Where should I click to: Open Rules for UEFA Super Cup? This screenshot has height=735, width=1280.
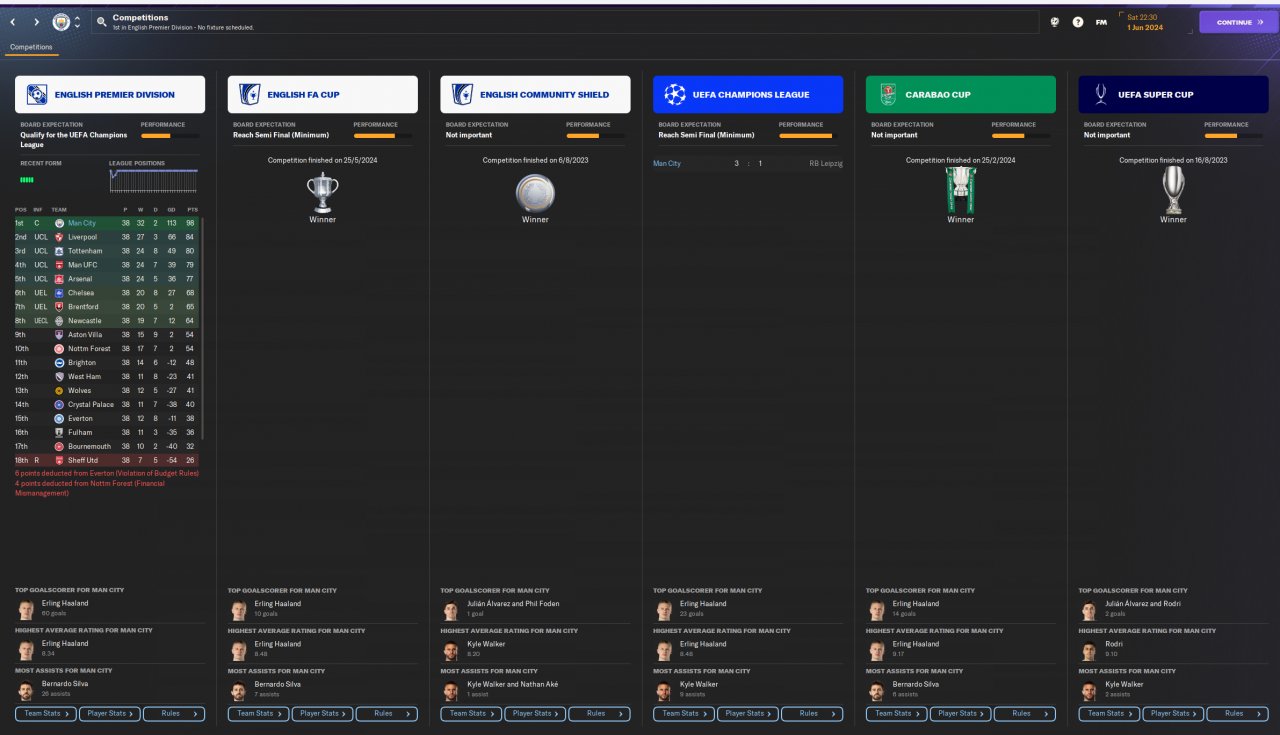point(1238,714)
